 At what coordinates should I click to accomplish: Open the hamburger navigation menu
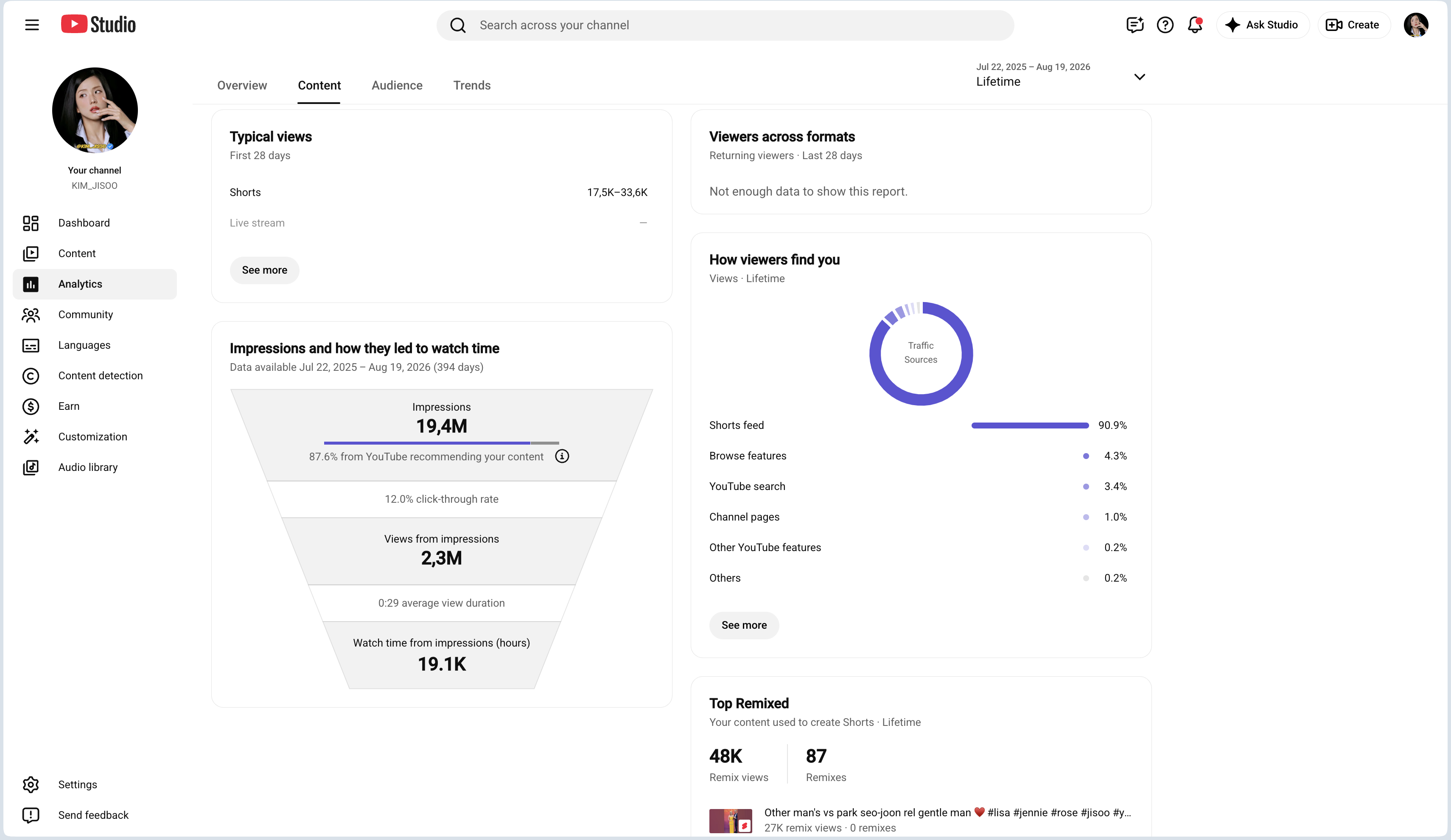click(x=32, y=25)
